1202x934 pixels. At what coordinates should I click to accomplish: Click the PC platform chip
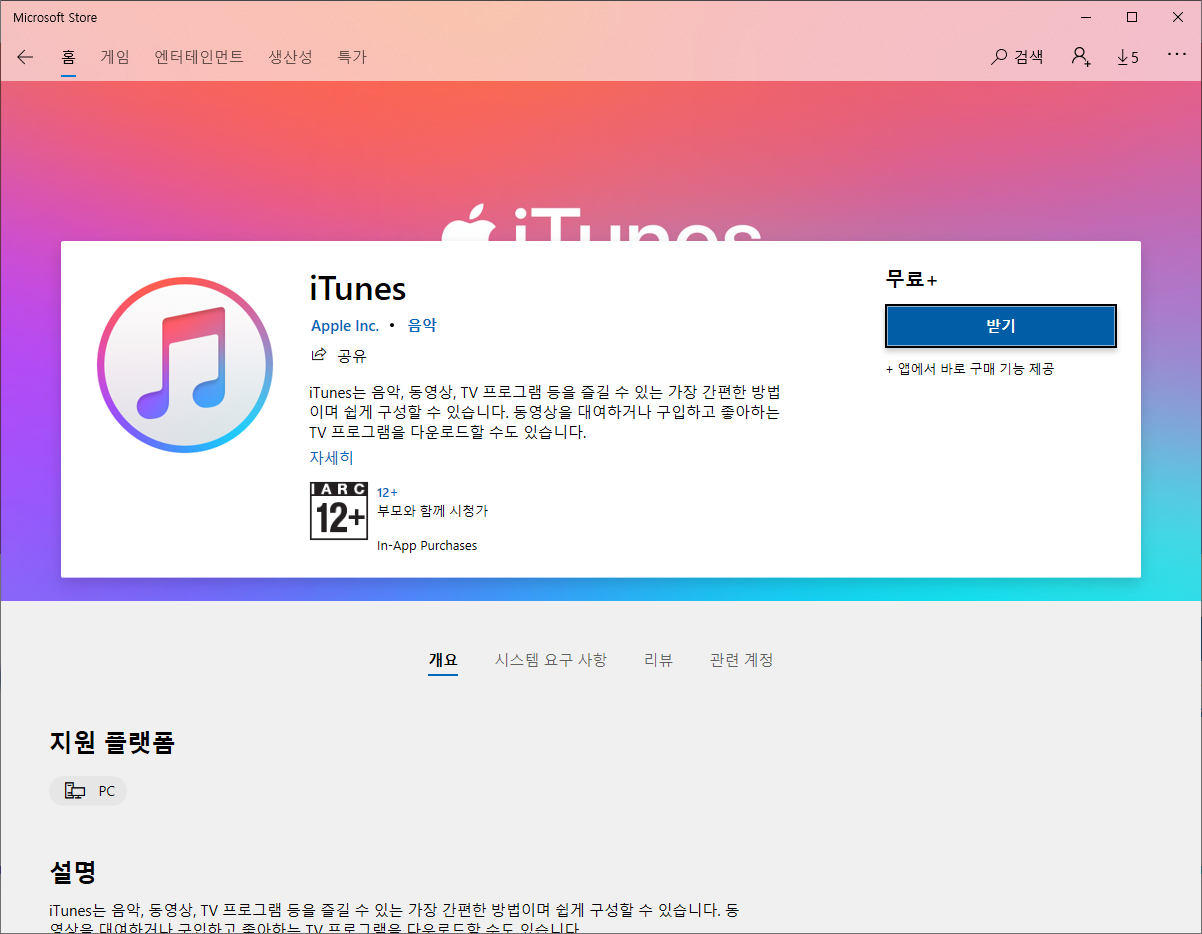(88, 791)
